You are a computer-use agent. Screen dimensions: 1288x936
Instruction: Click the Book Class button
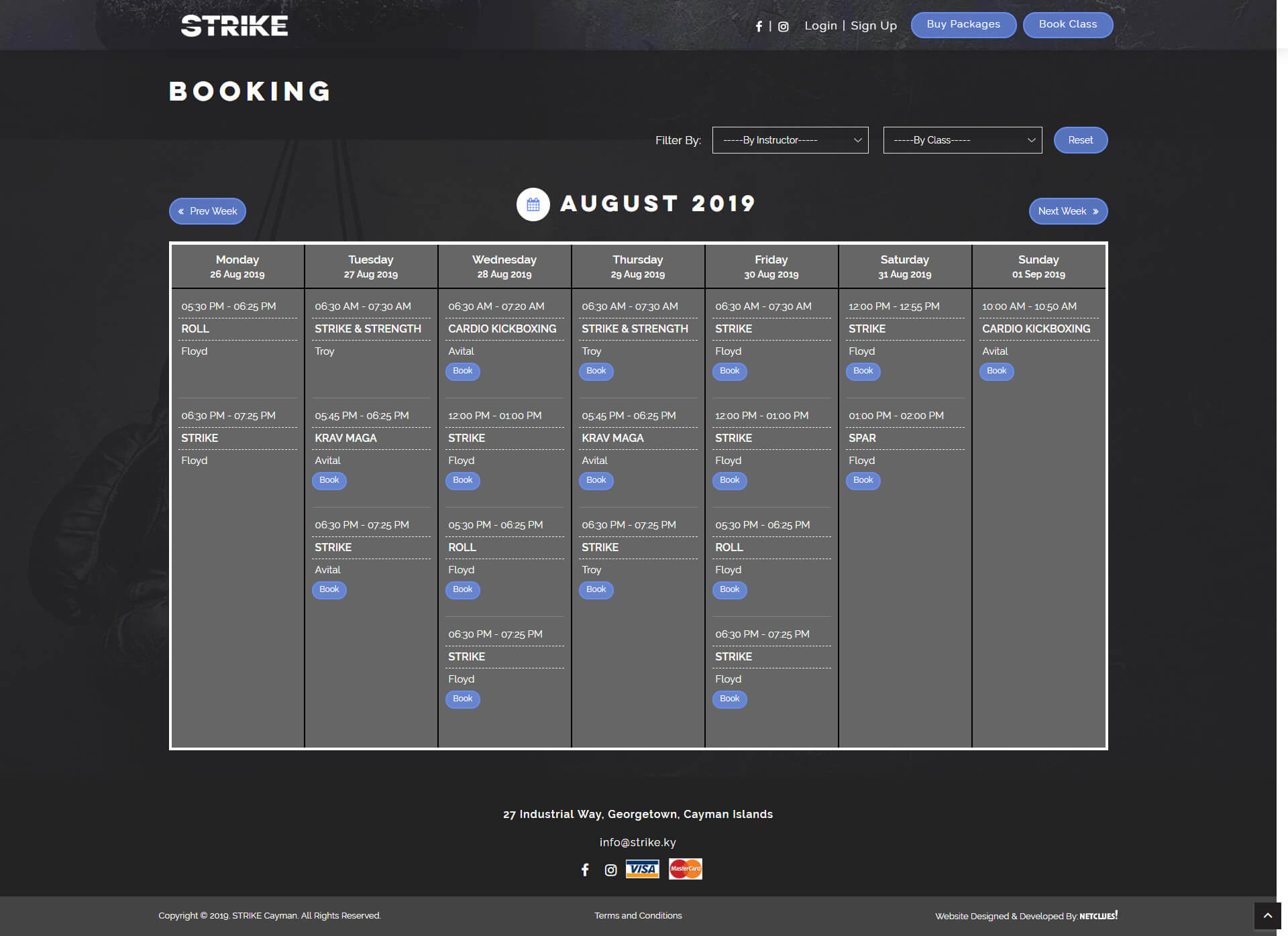[1068, 25]
